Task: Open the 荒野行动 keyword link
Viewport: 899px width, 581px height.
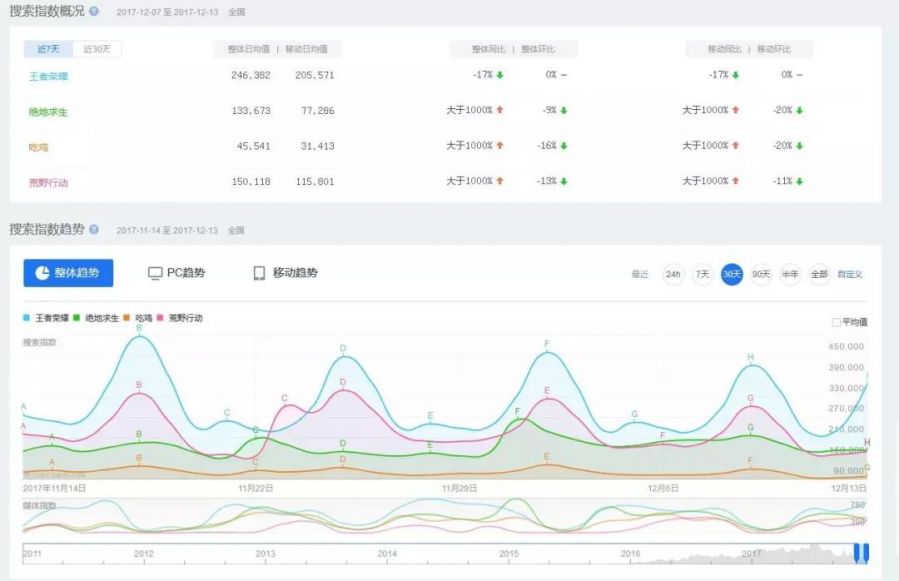Action: 48,182
